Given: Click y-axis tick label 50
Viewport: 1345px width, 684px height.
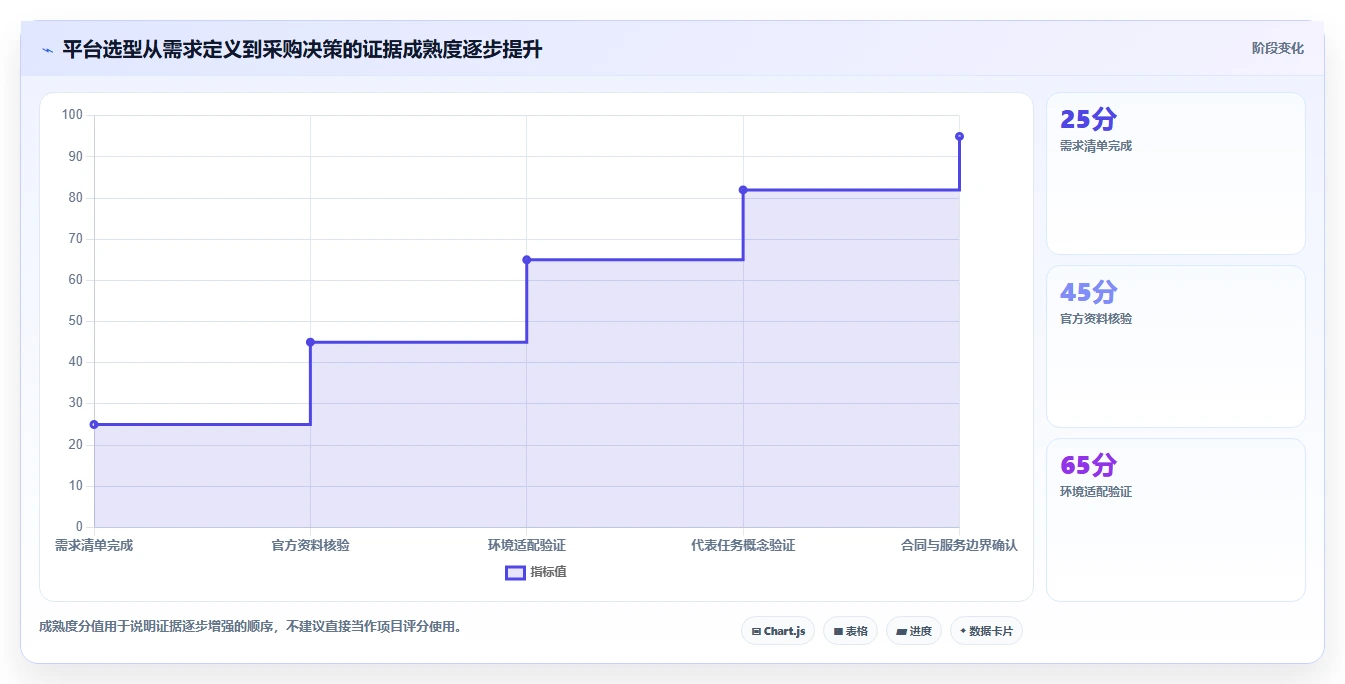Looking at the screenshot, I should [76, 321].
